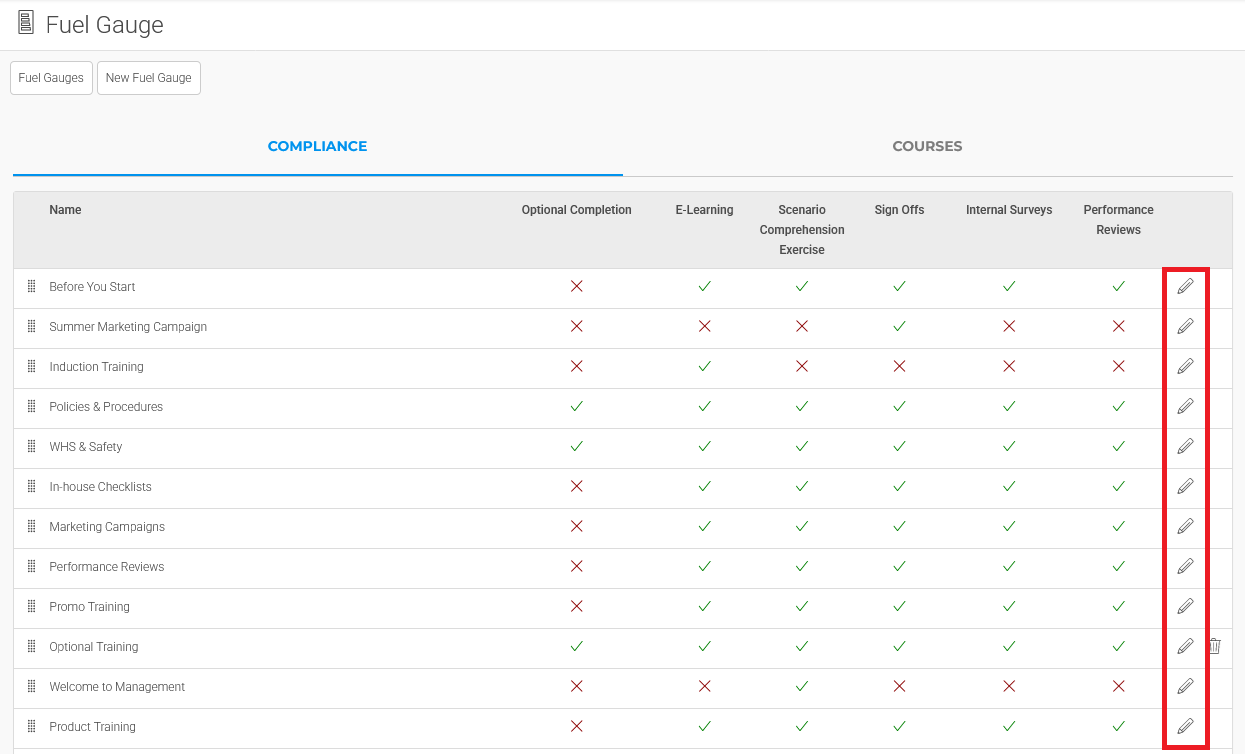Edit the Before You Start row
The image size is (1245, 754).
coord(1185,287)
